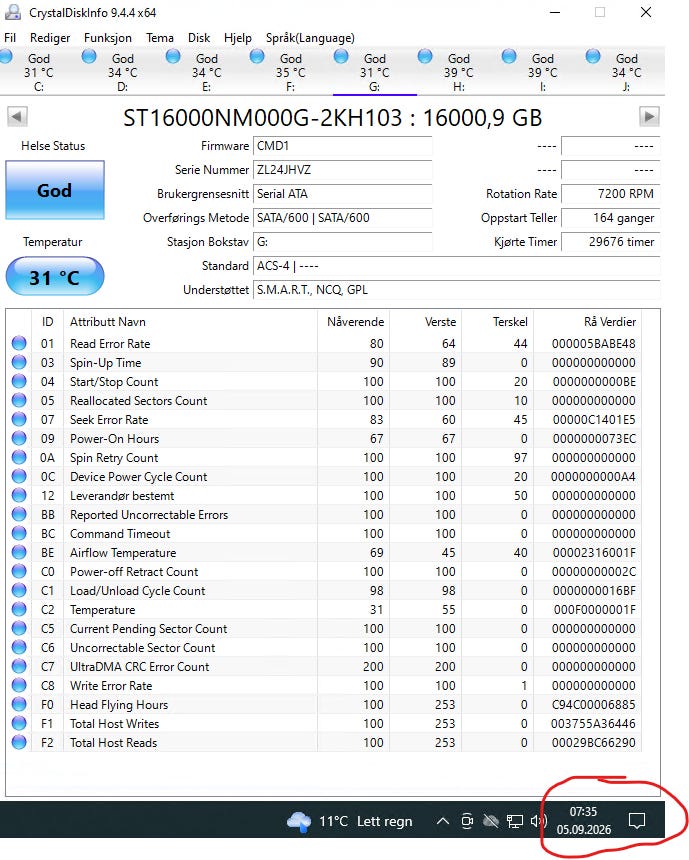The image size is (689, 860).
Task: Click status orb for Spin Retry Count
Action: click(x=19, y=457)
